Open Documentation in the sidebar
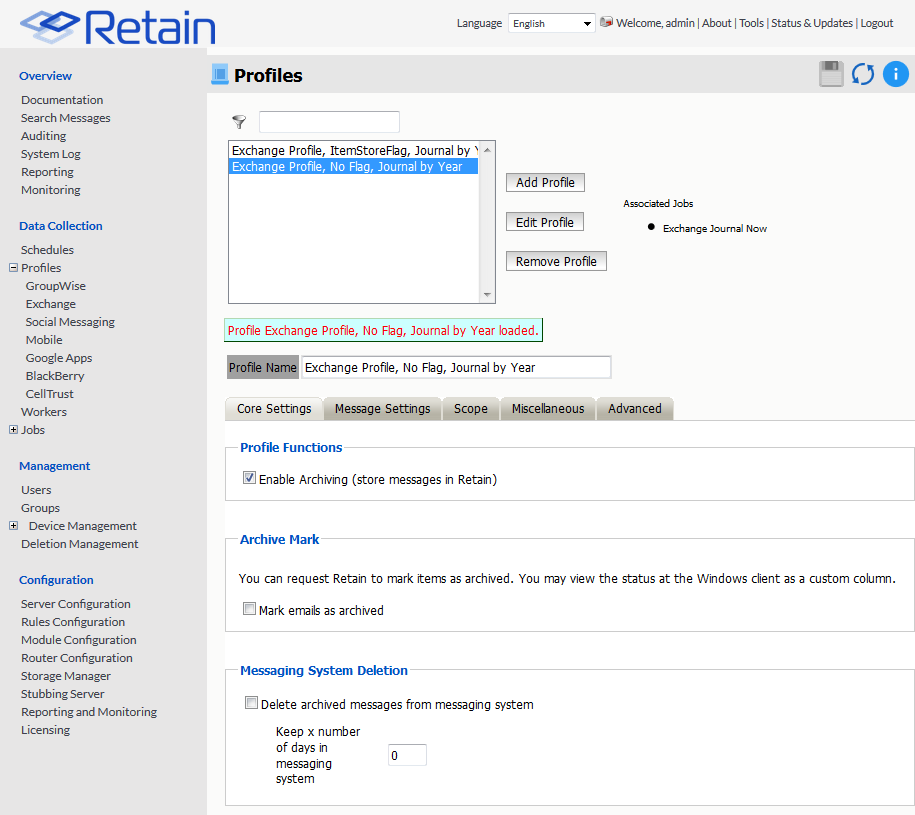Viewport: 915px width, 815px height. 62,100
